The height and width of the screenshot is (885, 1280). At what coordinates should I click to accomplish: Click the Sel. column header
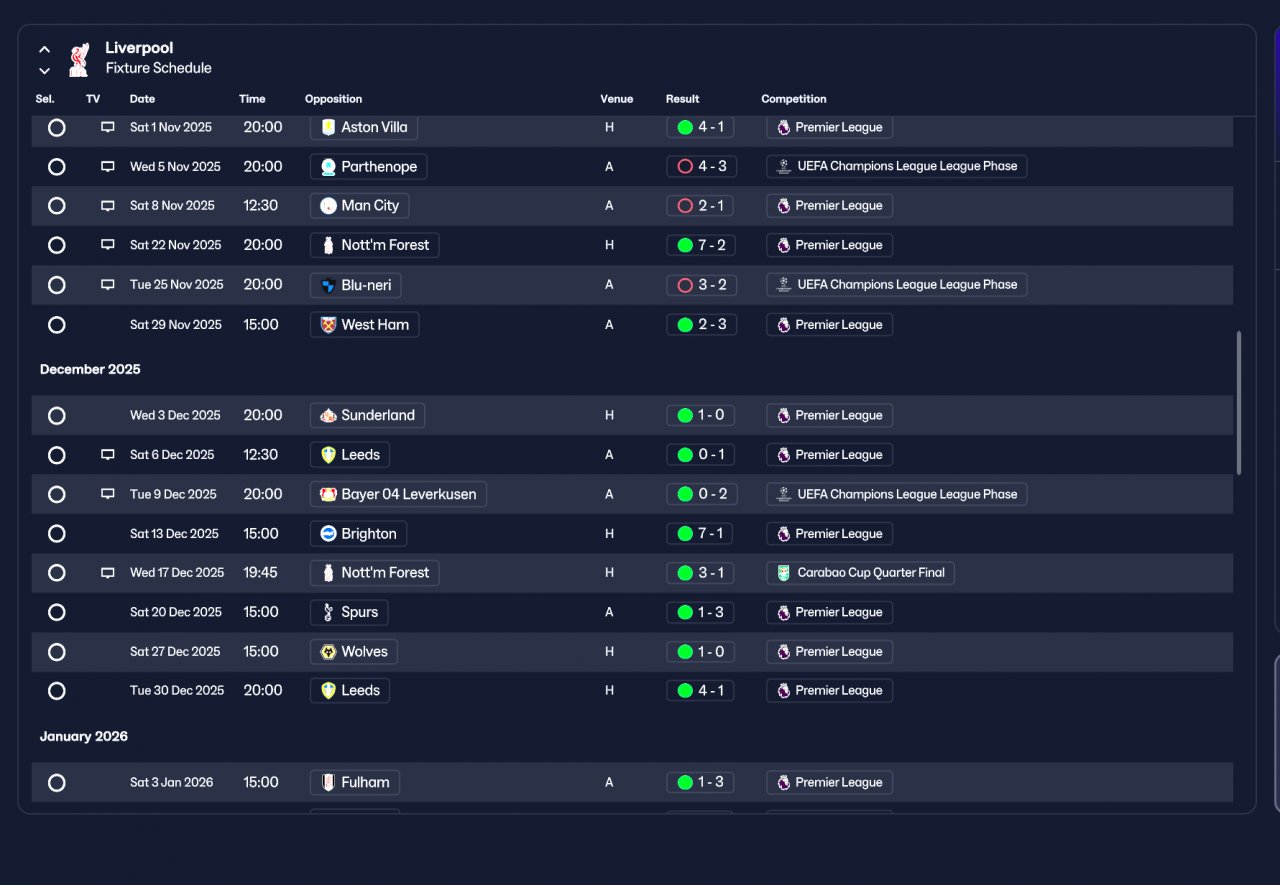click(x=45, y=99)
